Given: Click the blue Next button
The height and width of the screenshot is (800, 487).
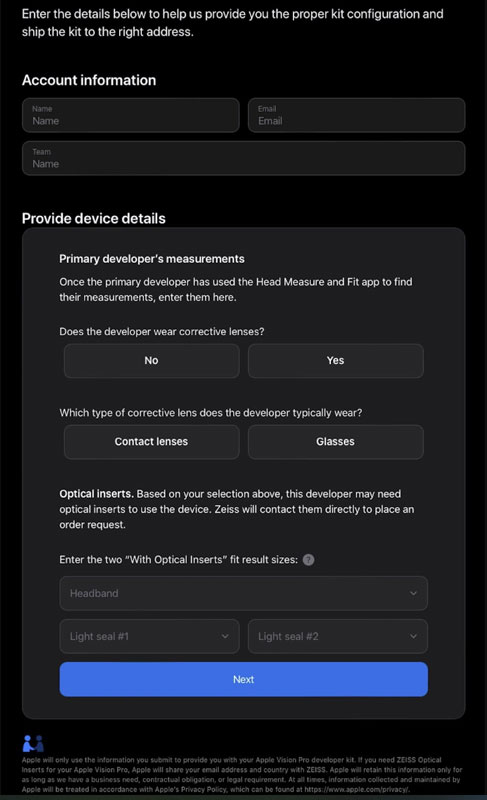Looking at the screenshot, I should click(x=244, y=680).
